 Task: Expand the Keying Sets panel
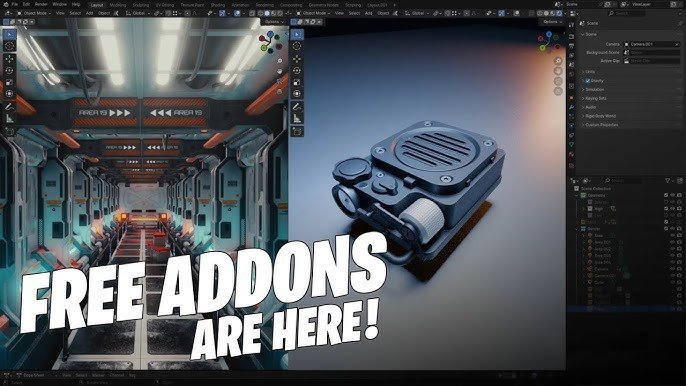(x=595, y=98)
